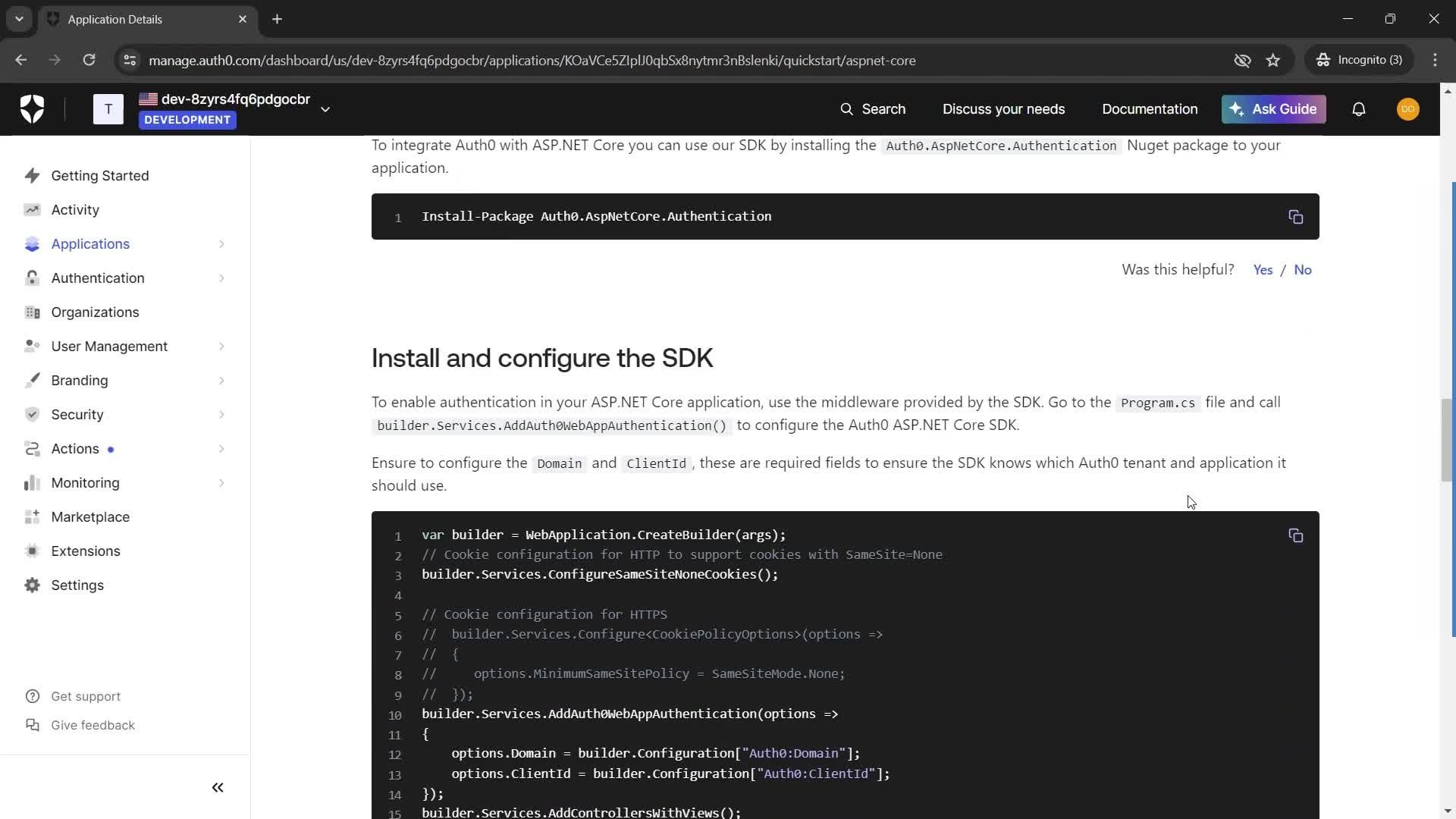Open the tab search dropdown
1456x819 pixels.
tap(19, 19)
